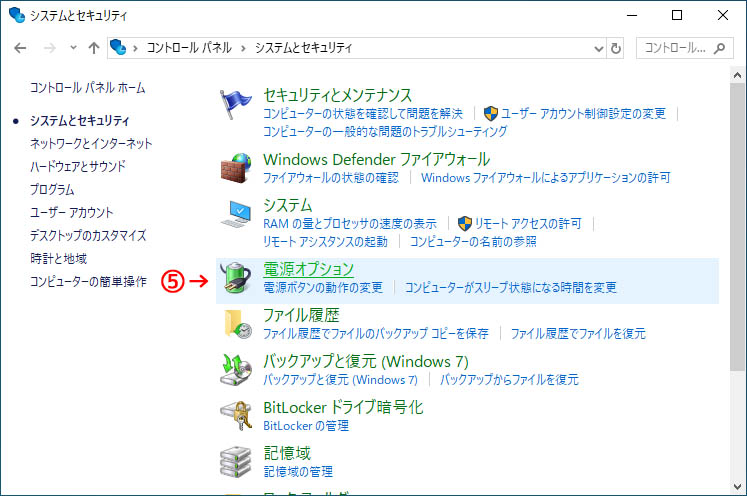
Task: Open デスクトップのカスタマイズ category
Action: pos(88,235)
